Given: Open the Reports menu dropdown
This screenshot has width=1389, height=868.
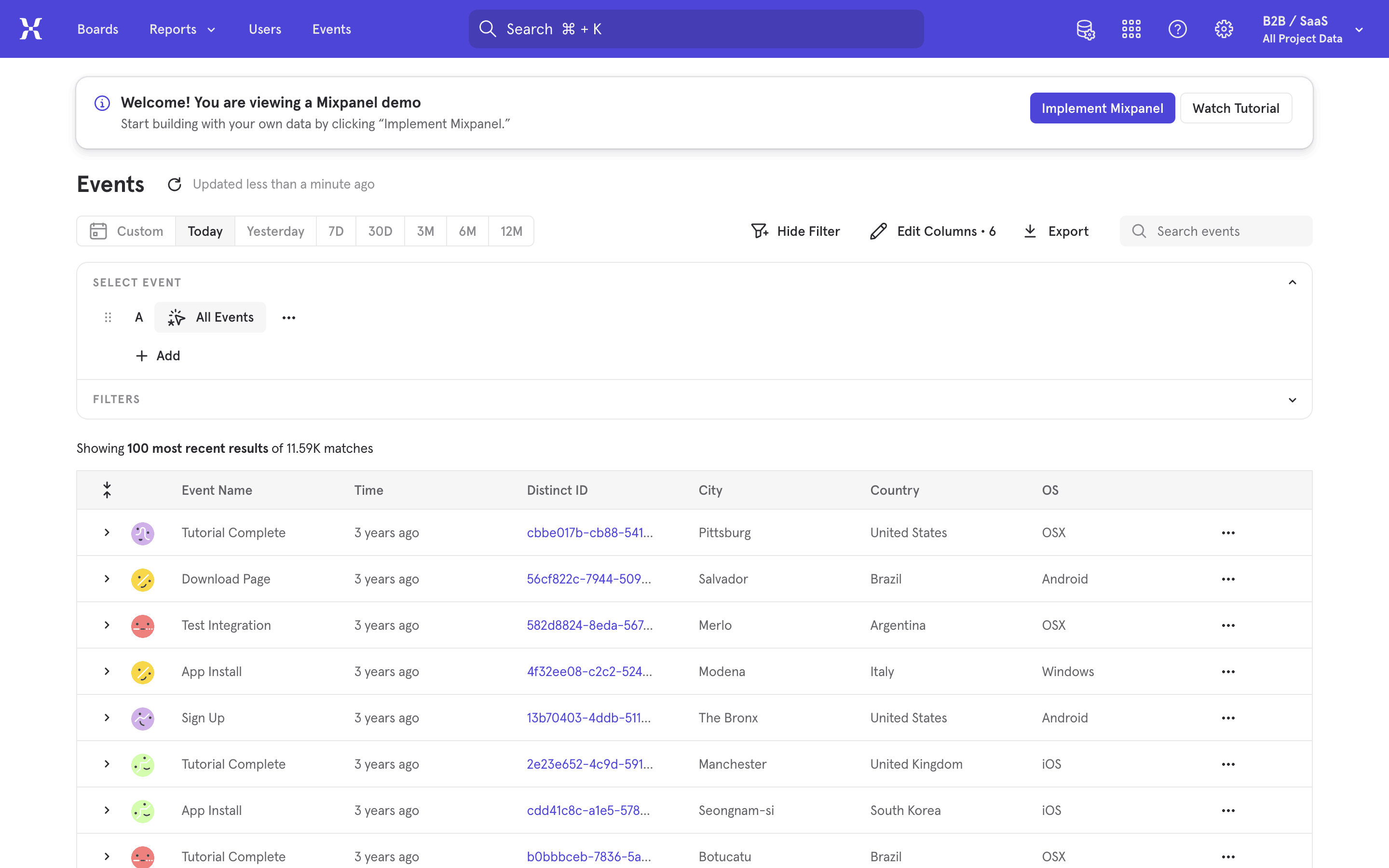Looking at the screenshot, I should click(x=182, y=29).
